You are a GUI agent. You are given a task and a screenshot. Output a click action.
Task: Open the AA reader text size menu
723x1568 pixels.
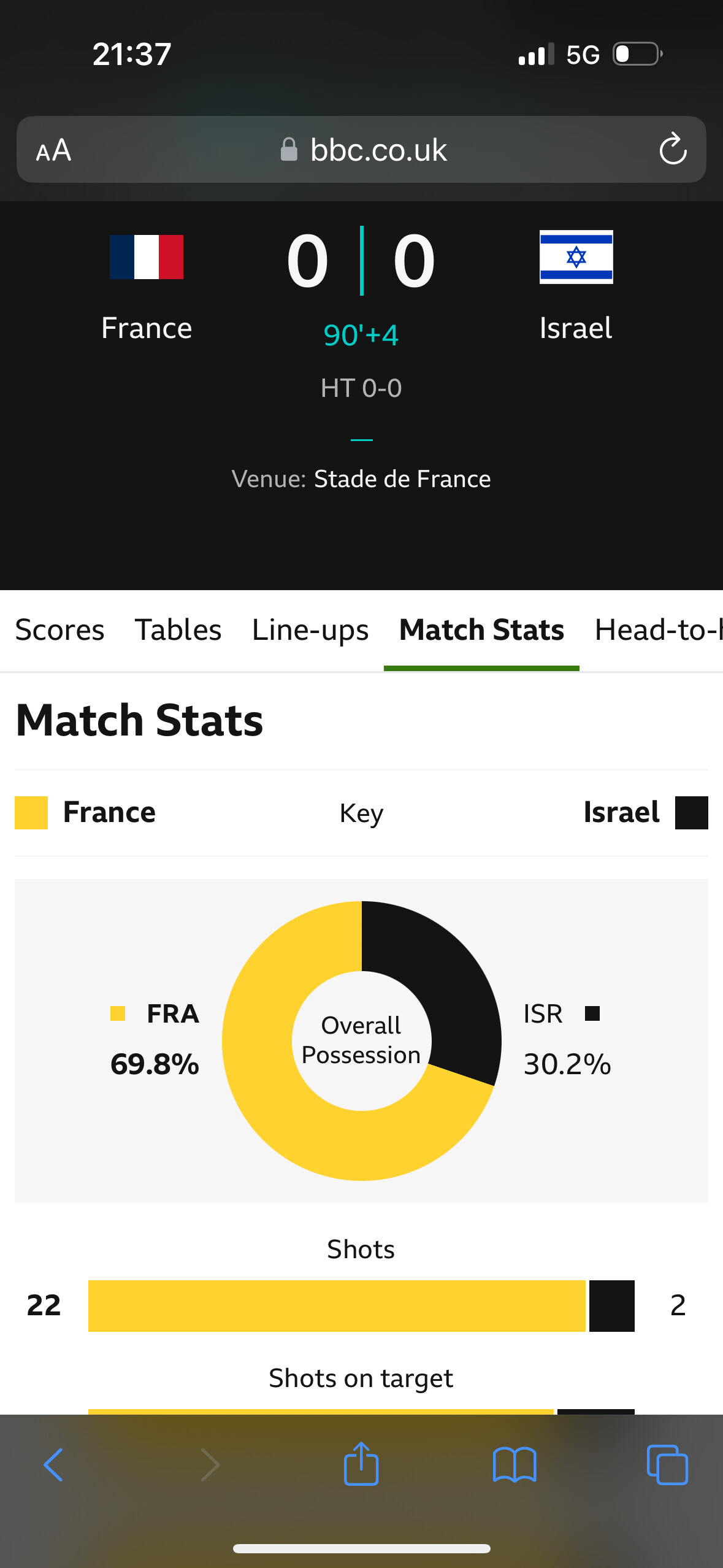(54, 150)
